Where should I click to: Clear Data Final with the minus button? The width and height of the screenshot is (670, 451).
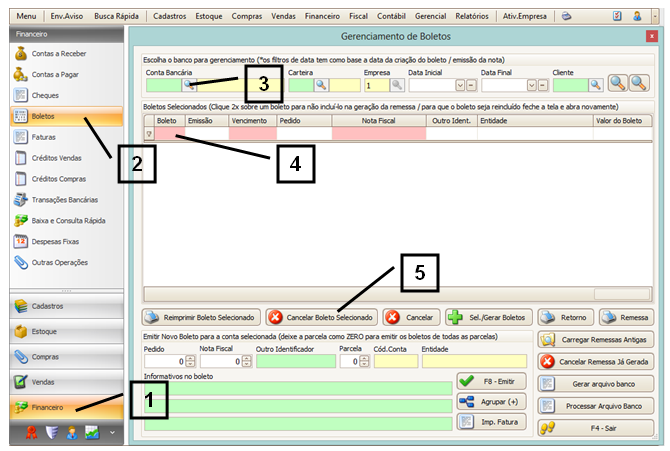543,85
